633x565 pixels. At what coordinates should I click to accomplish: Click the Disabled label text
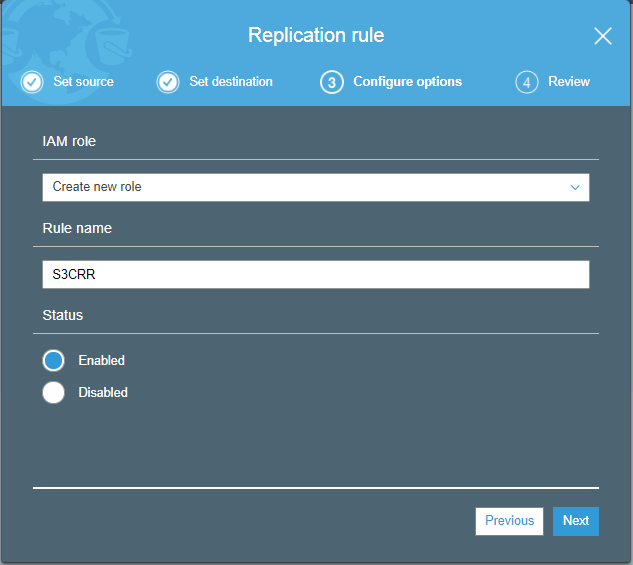[x=103, y=392]
